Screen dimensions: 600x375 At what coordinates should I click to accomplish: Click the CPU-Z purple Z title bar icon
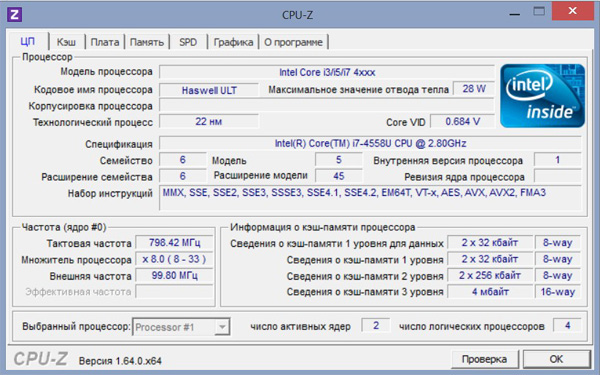coord(15,15)
